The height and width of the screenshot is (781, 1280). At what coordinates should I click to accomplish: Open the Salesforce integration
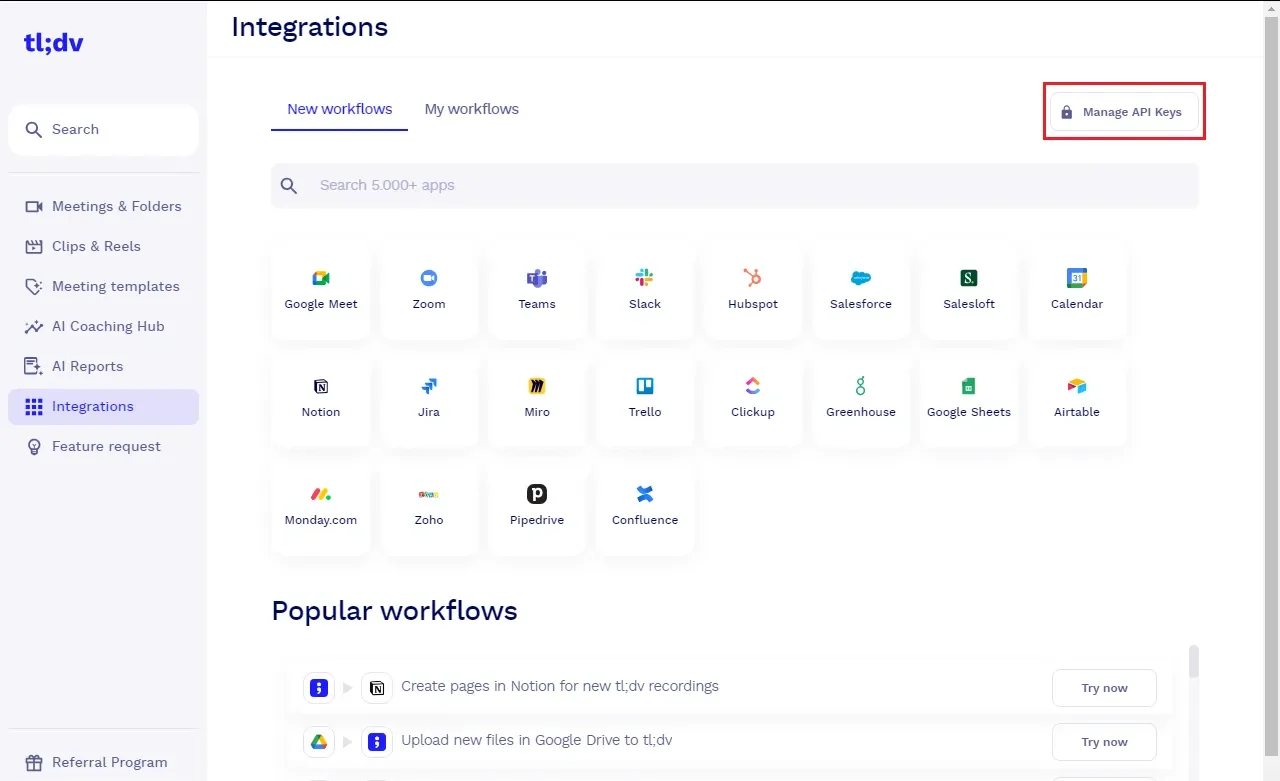pyautogui.click(x=861, y=290)
